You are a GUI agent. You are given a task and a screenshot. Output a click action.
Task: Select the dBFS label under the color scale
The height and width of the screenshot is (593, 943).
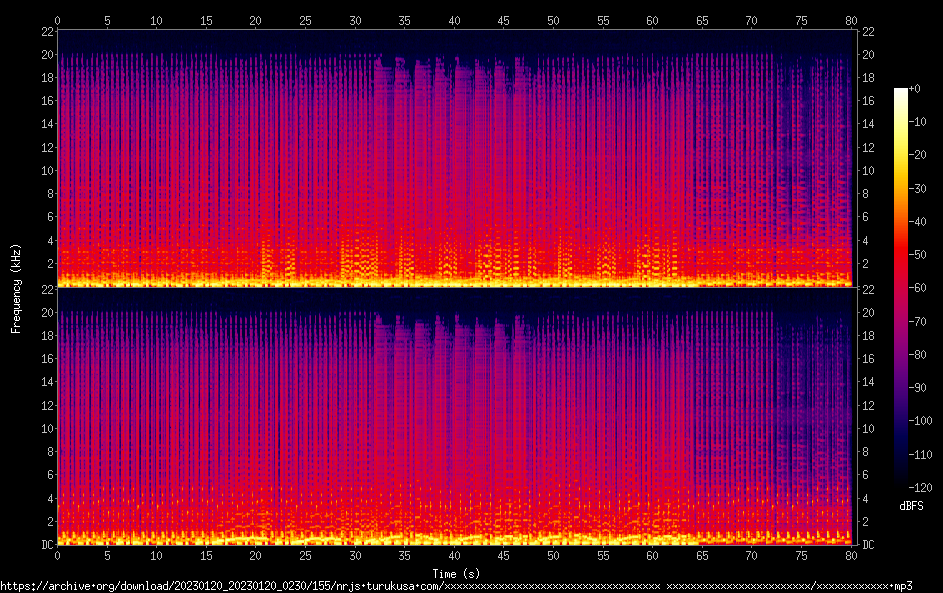click(x=911, y=507)
